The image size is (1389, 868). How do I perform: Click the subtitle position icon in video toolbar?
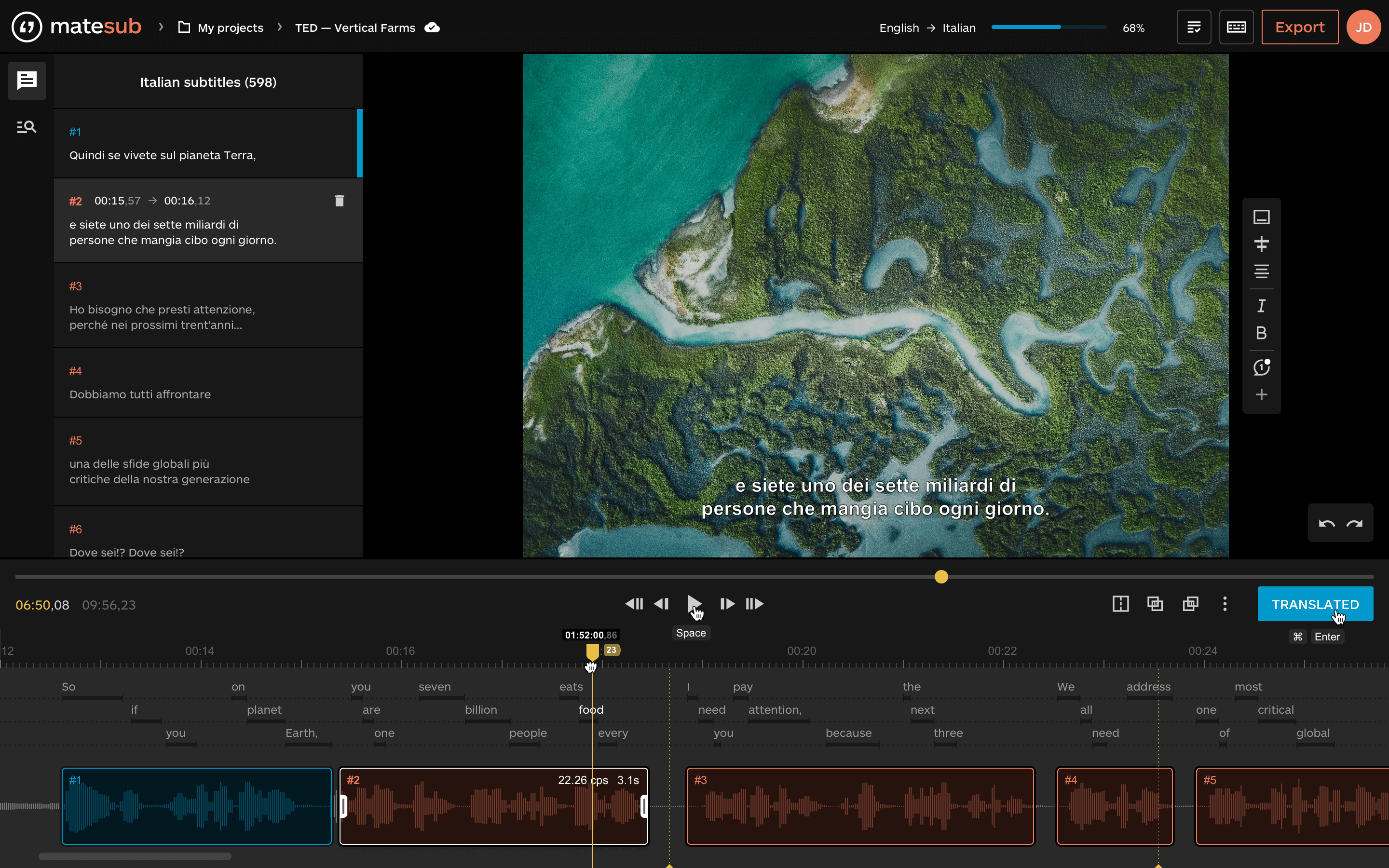(x=1261, y=217)
